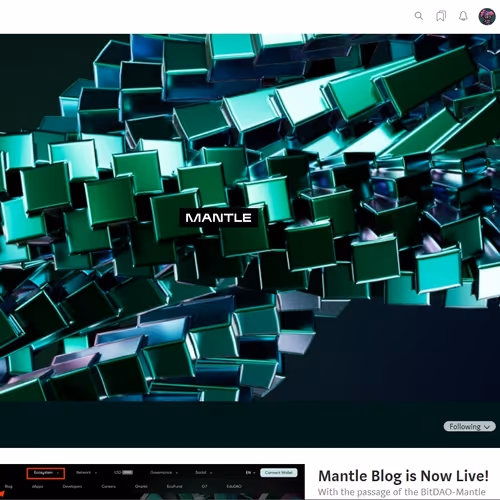The image size is (500, 500).
Task: Click Developers item in the preview image
Action: pos(72,487)
